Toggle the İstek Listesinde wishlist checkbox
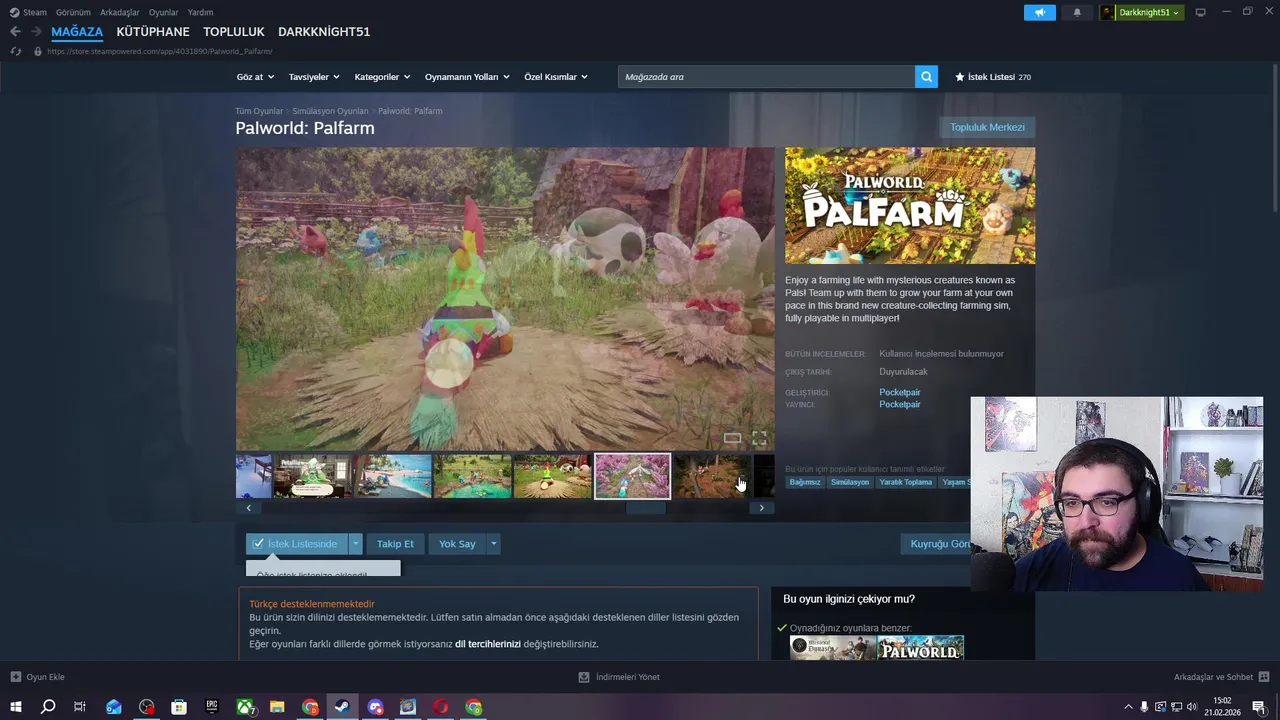 tap(258, 544)
